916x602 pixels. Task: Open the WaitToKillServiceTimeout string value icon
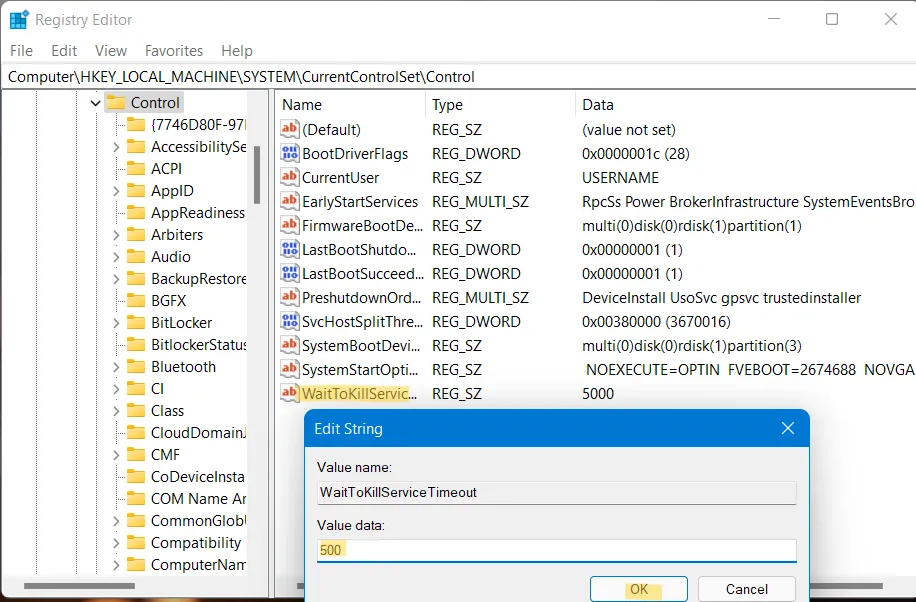click(x=290, y=393)
